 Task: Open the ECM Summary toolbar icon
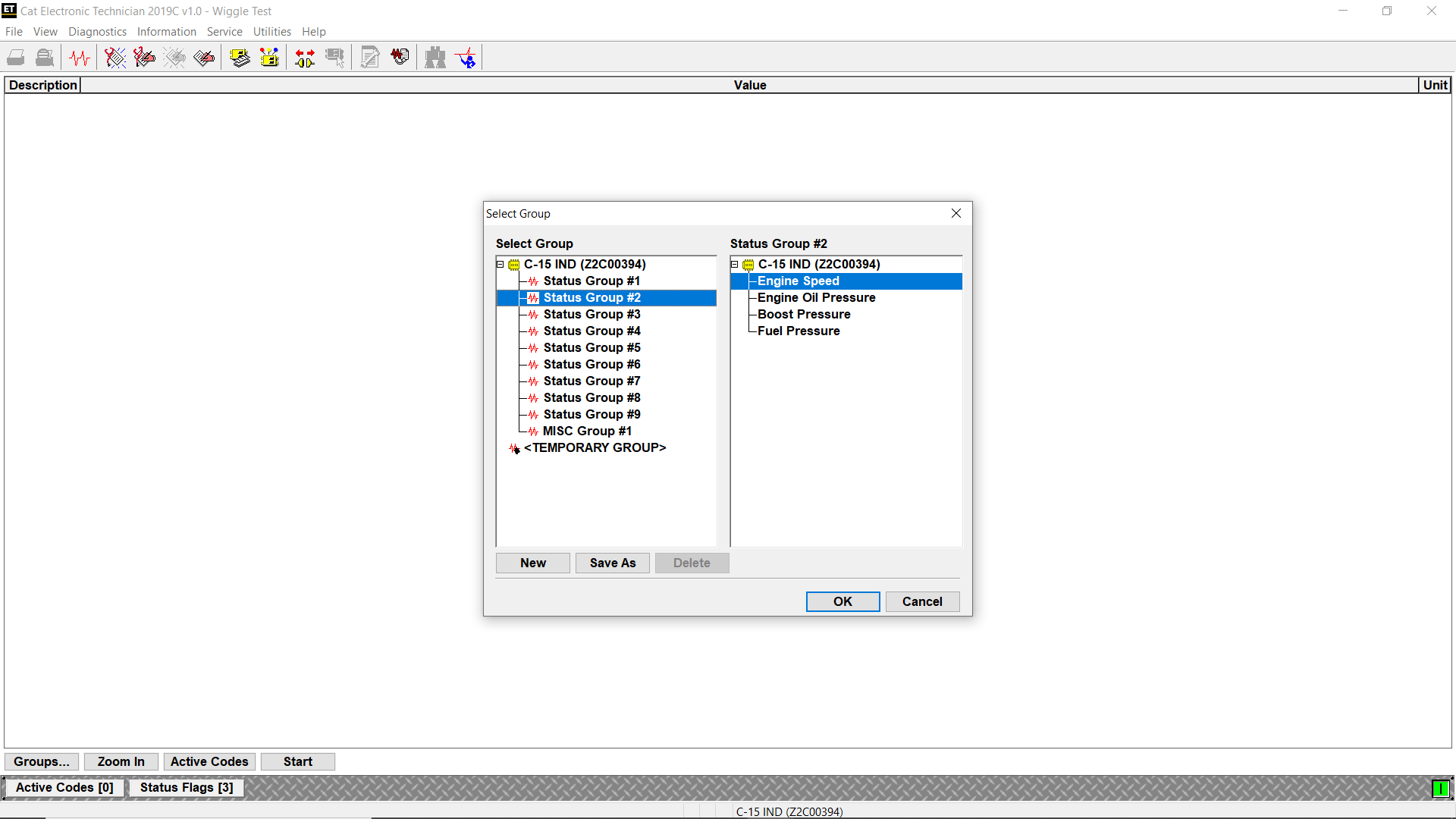(x=240, y=58)
